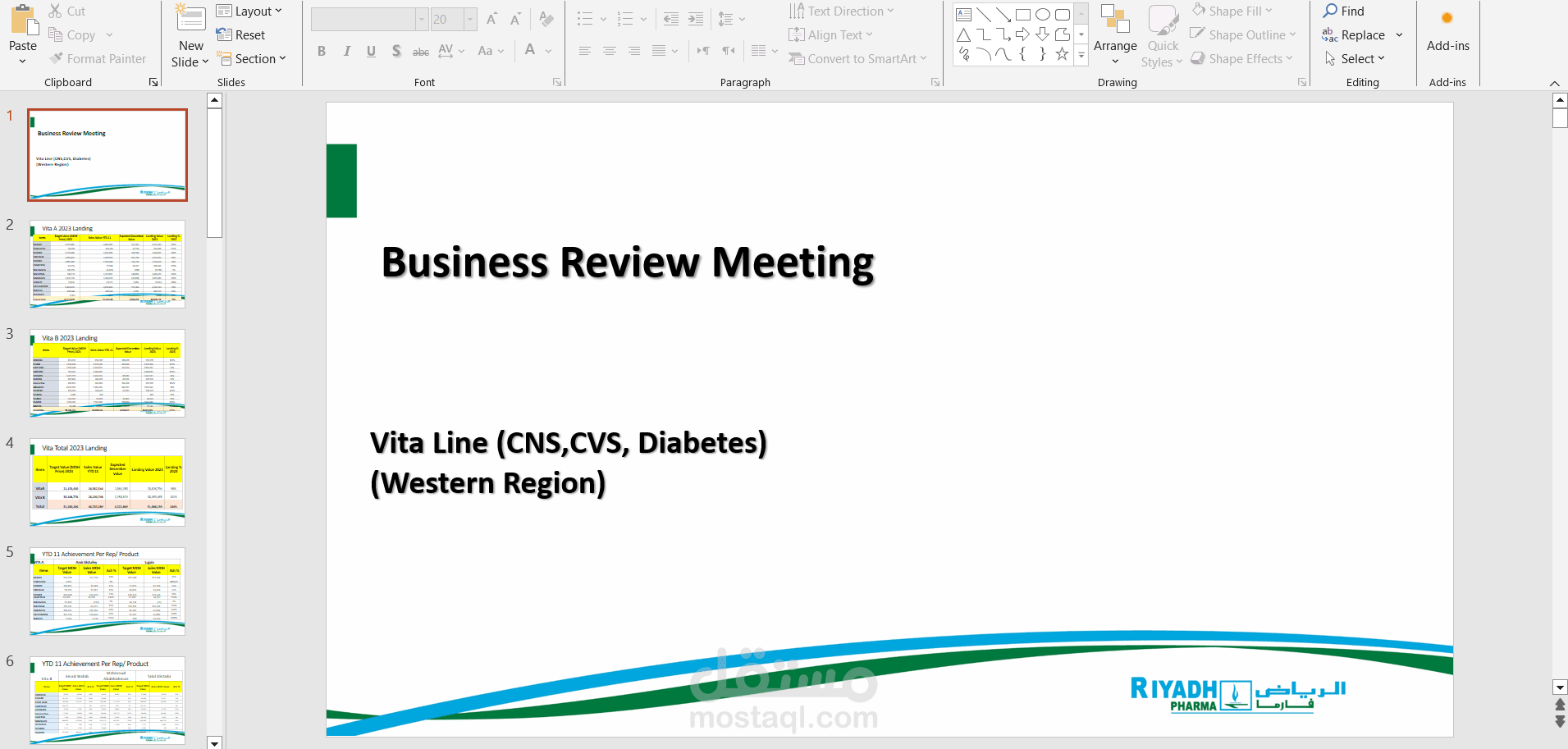The height and width of the screenshot is (749, 1568).
Task: Open Convert to SmartArt menu
Action: point(857,59)
